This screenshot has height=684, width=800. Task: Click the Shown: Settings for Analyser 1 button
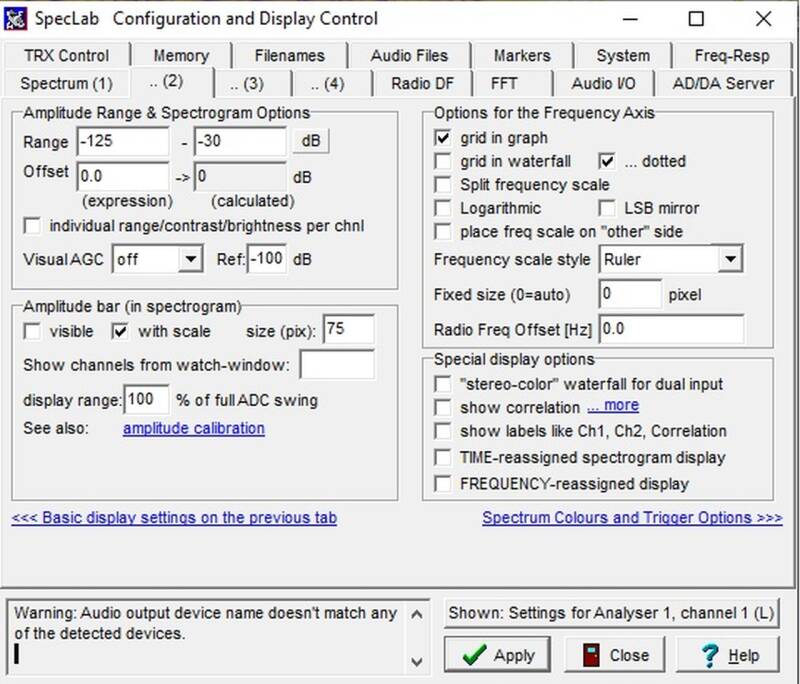click(x=612, y=613)
